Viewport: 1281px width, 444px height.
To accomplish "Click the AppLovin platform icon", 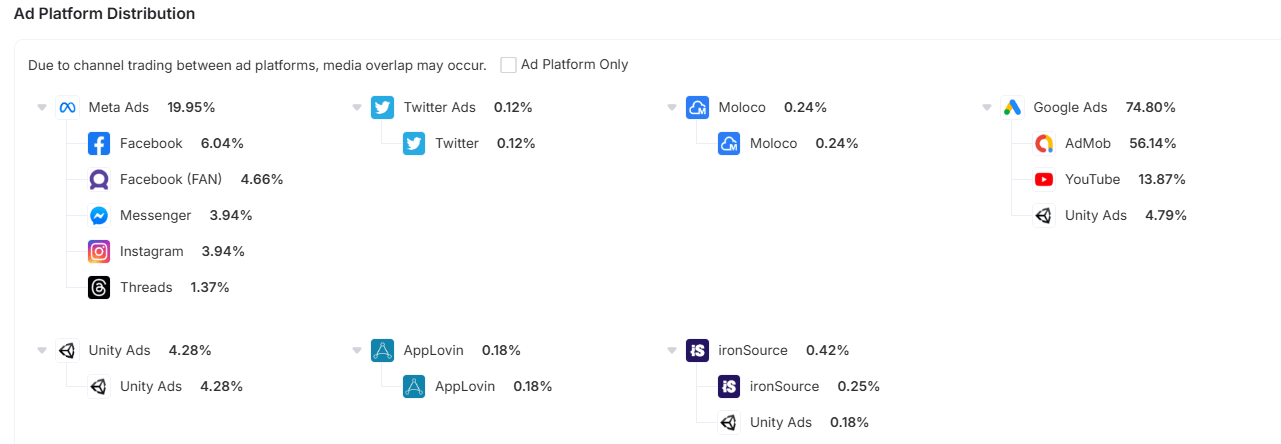I will point(382,350).
